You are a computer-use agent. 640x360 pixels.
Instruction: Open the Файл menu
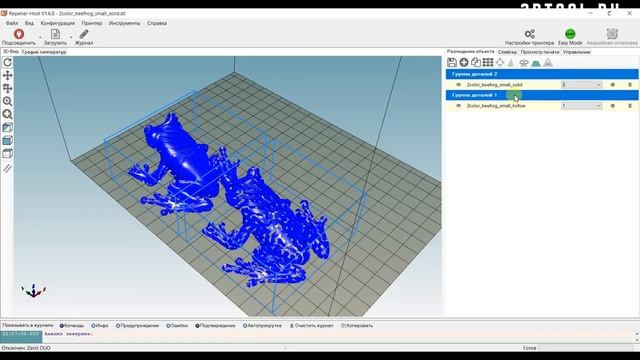12,23
